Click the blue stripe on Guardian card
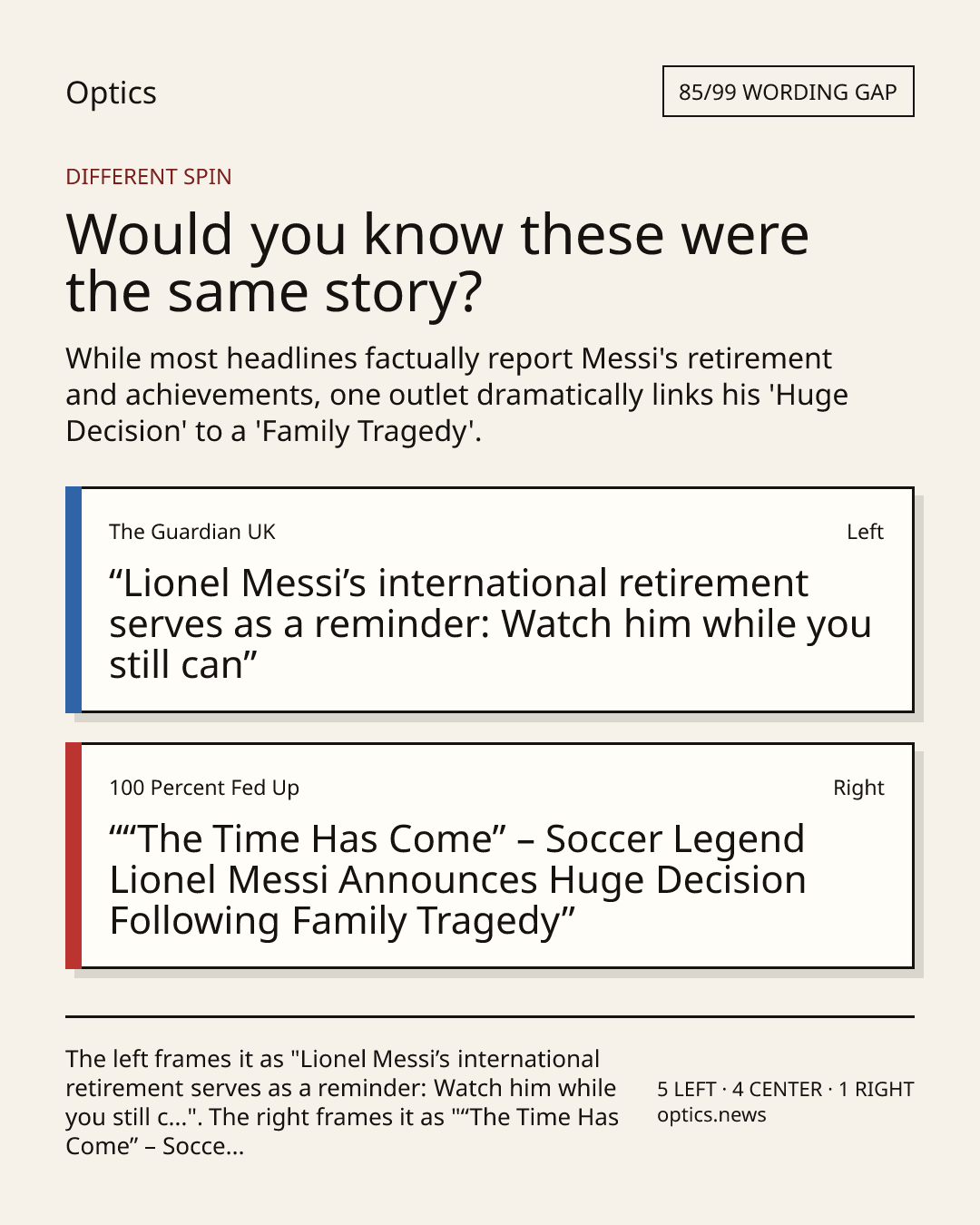980x1225 pixels. (73, 600)
